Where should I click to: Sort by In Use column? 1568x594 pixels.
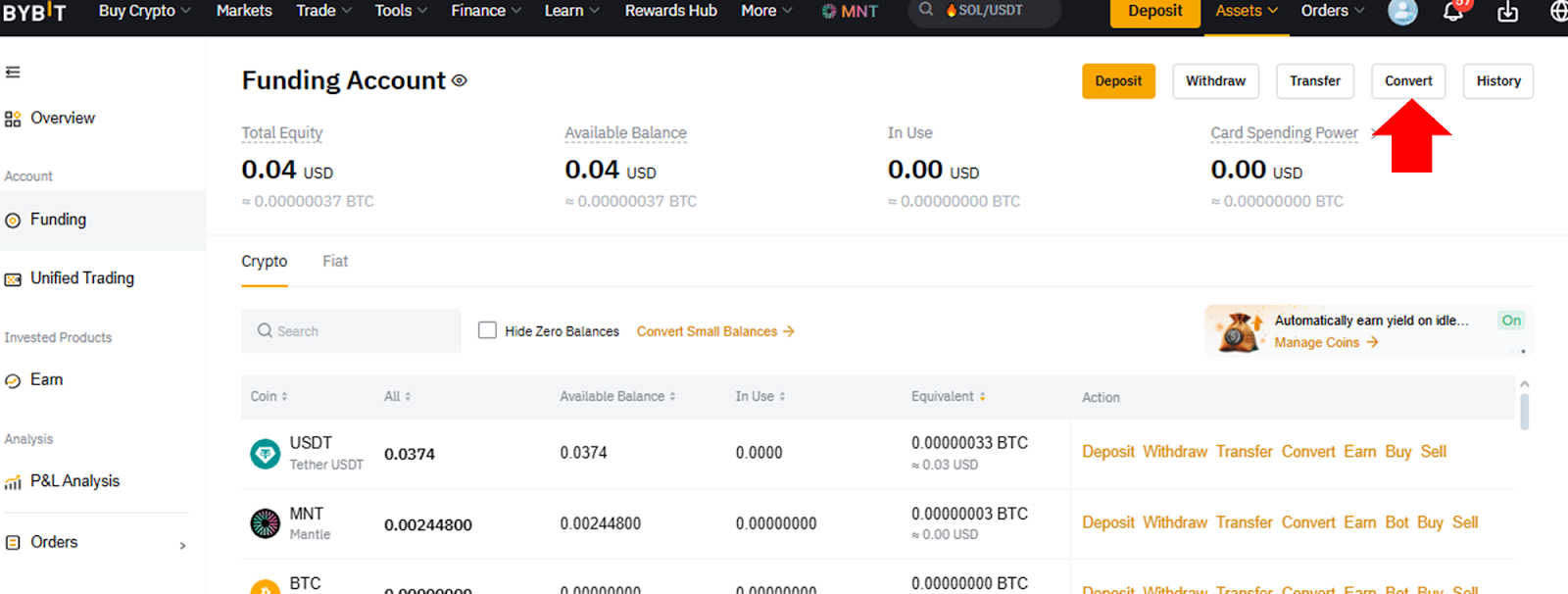[x=760, y=397]
